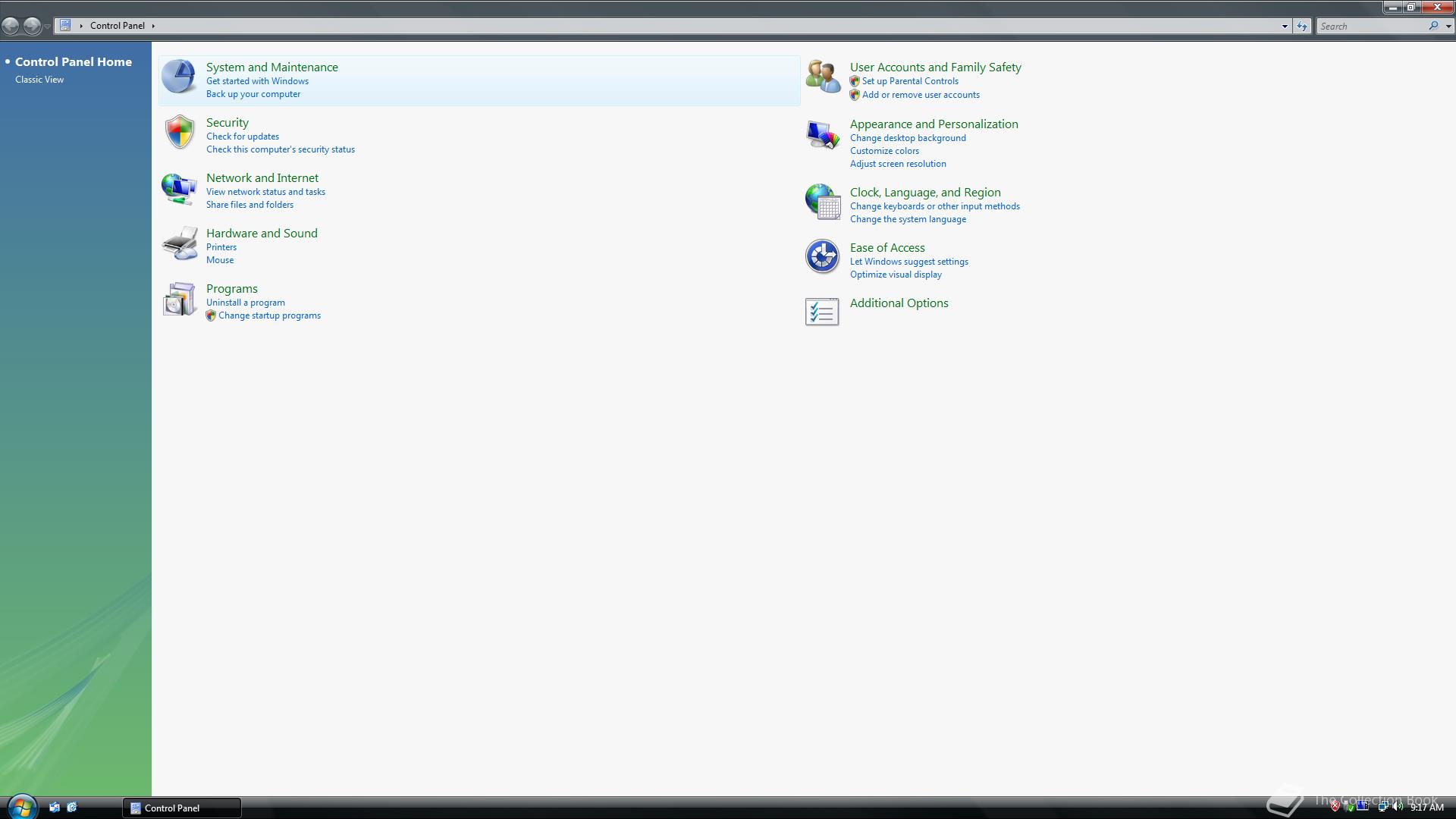
Task: Click Uninstall a program
Action: pyautogui.click(x=246, y=303)
